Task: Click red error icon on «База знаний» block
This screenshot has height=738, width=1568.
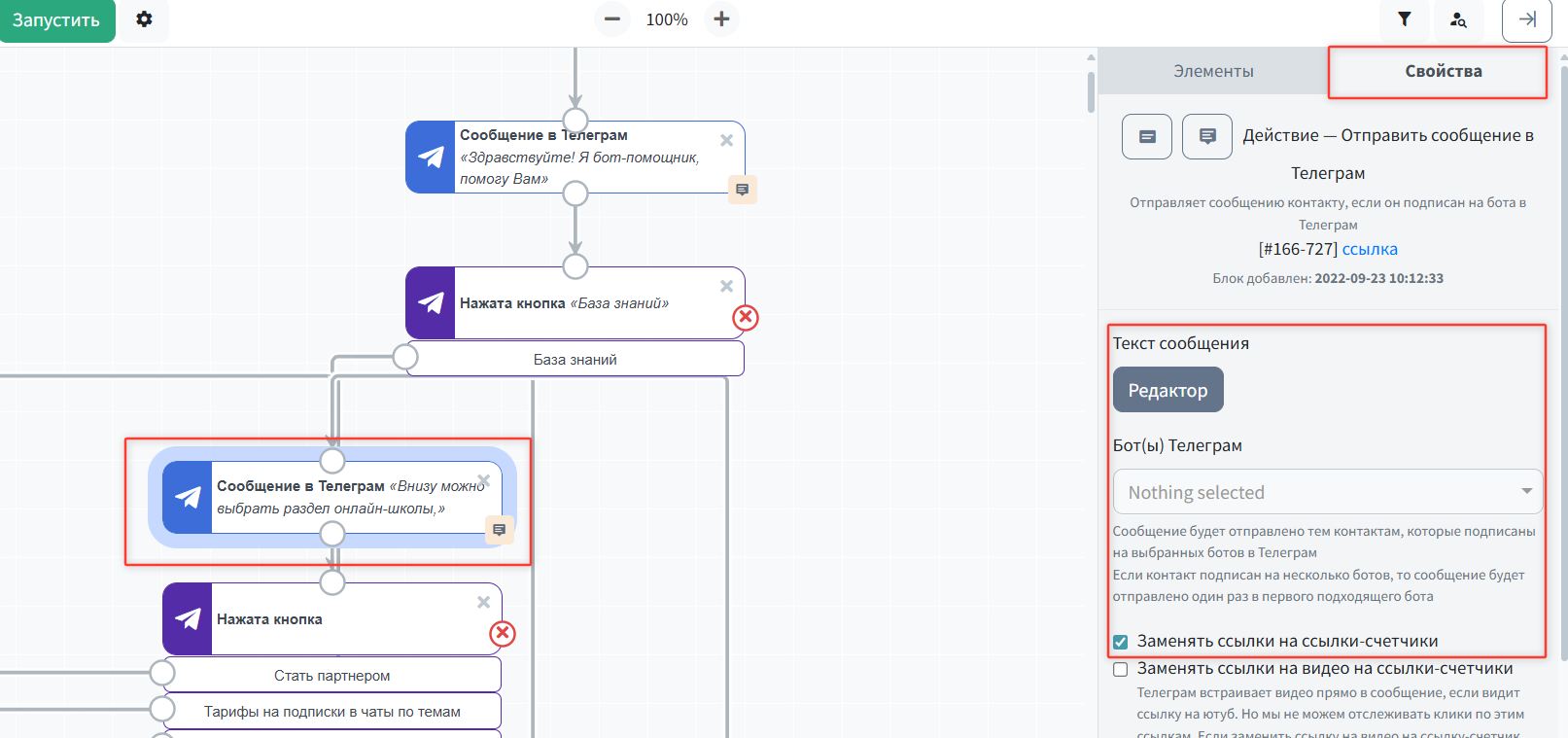Action: [746, 318]
